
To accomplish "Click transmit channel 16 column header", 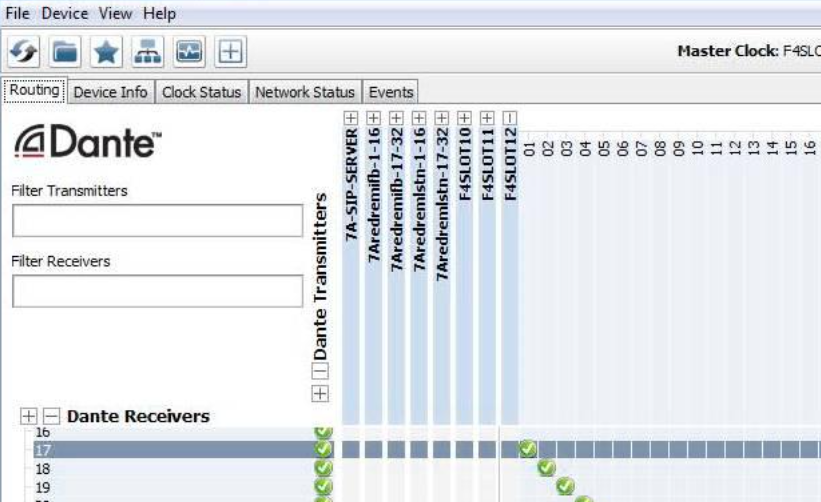I will click(810, 149).
